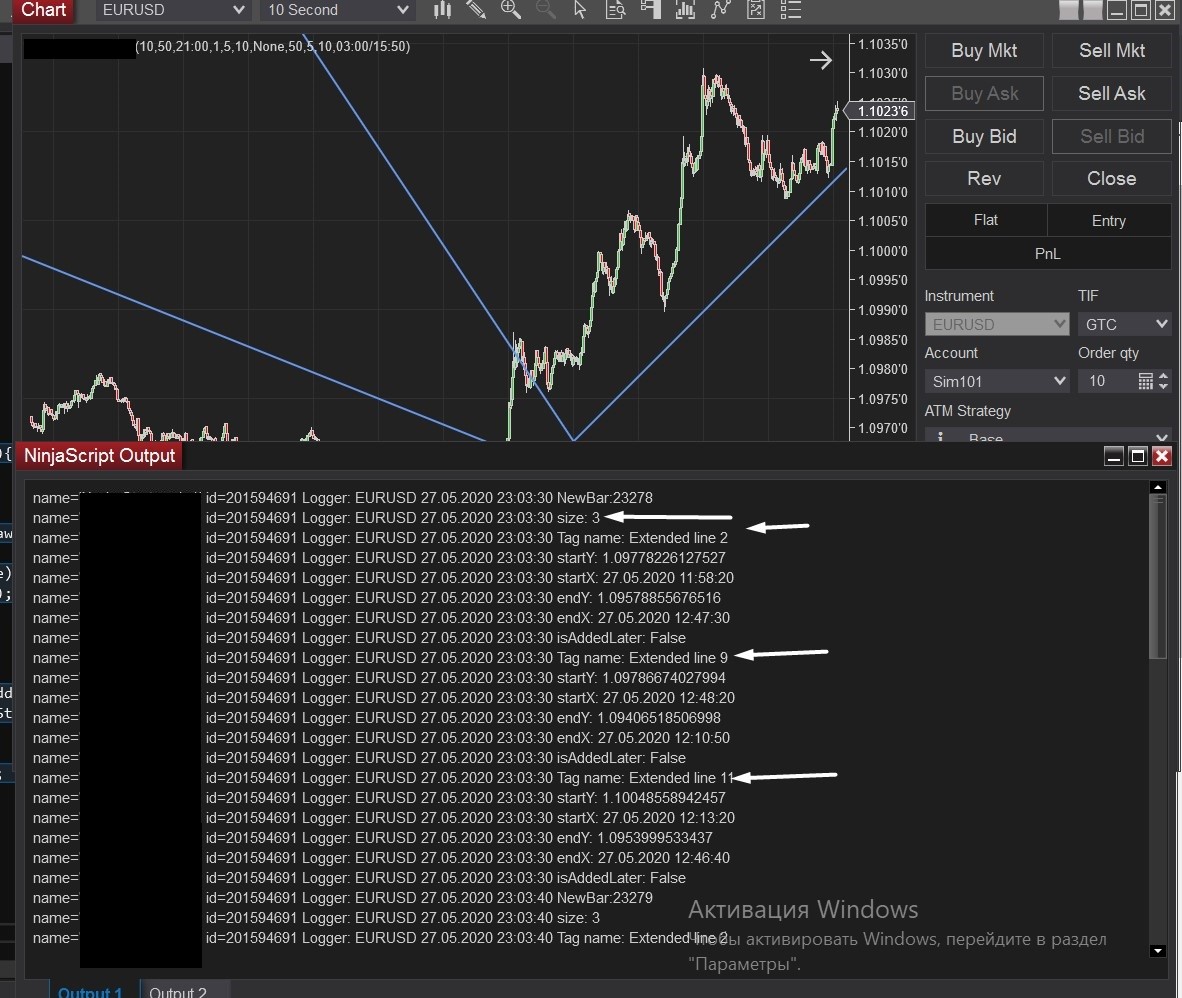Open the Order qty calculator icon
The height and width of the screenshot is (998, 1182).
click(x=1145, y=381)
